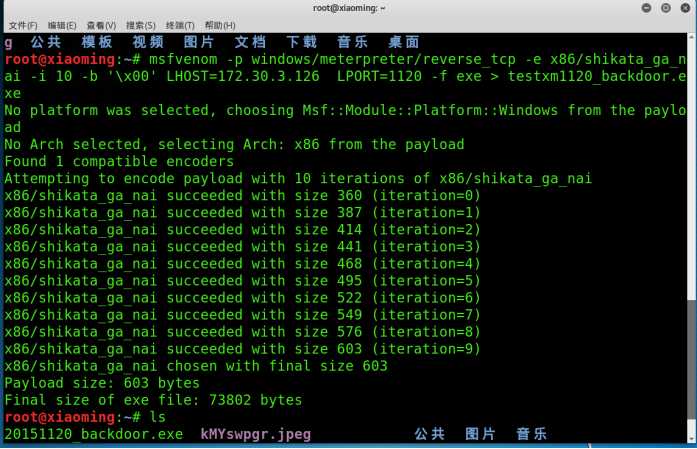Click the 'No Arch selected' output line
This screenshot has height=449, width=697.
click(234, 144)
